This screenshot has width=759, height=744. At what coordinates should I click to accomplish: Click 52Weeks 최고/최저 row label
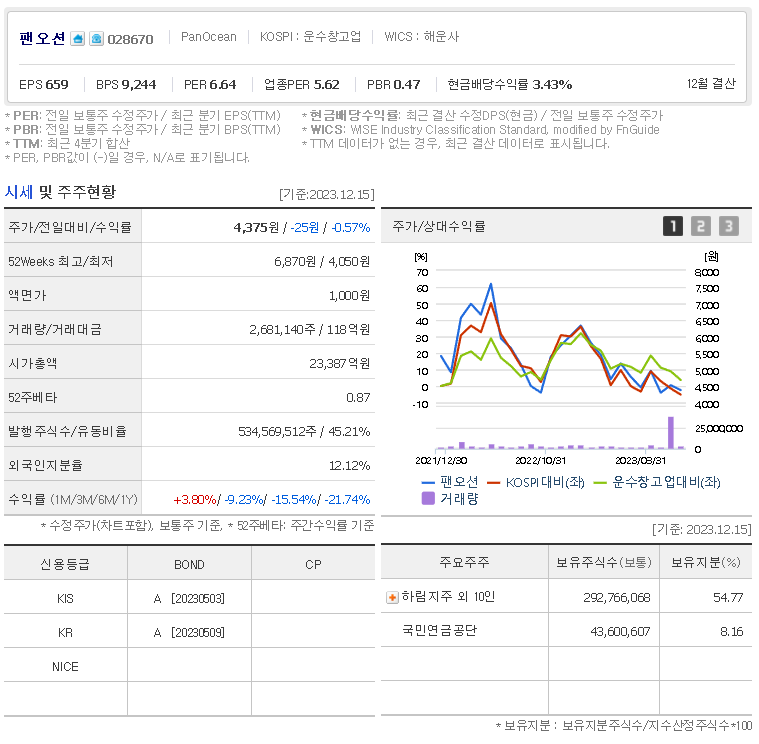[61, 261]
